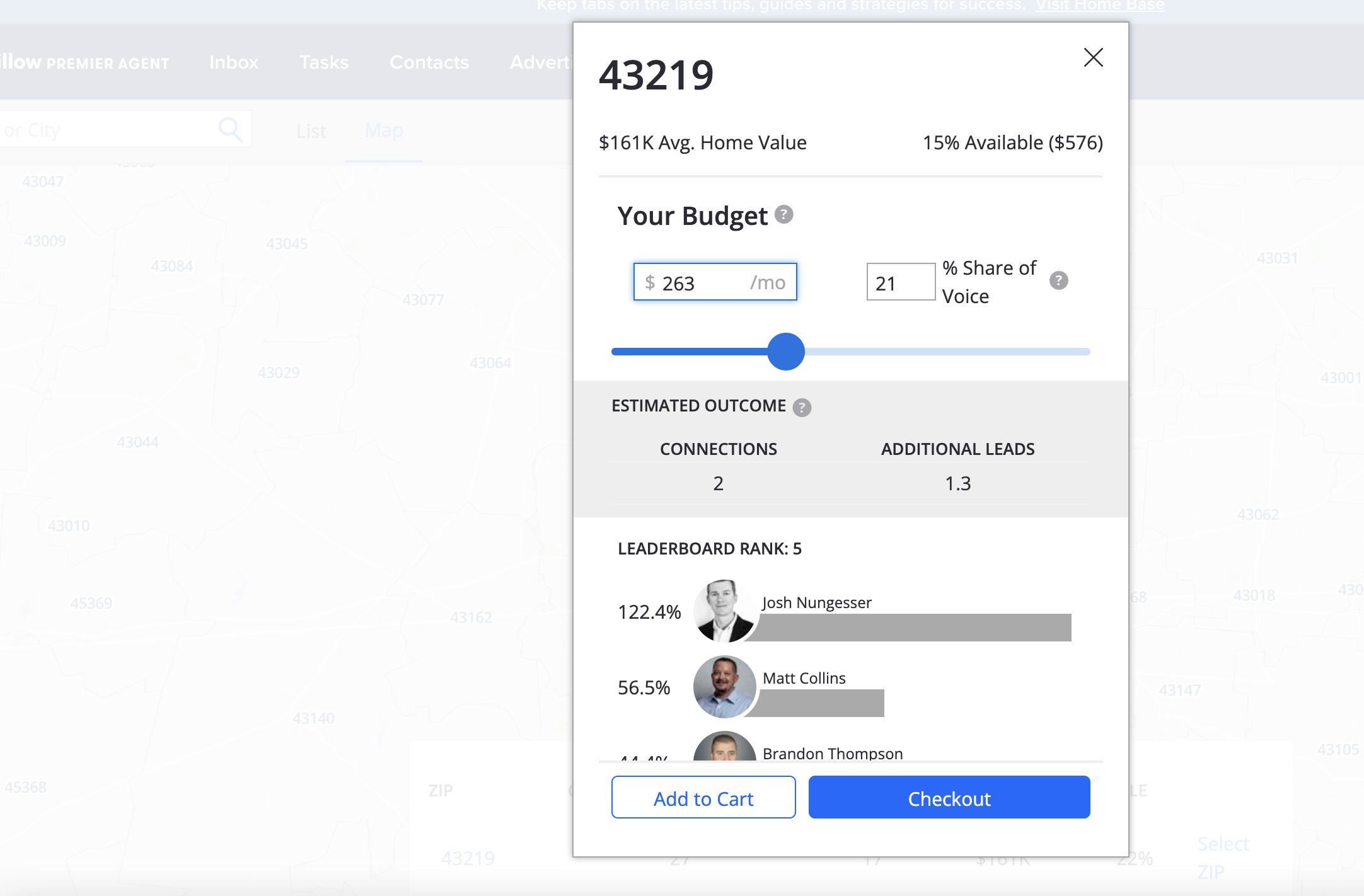Image resolution: width=1364 pixels, height=896 pixels.
Task: Click the Your Budget help icon
Action: click(783, 215)
